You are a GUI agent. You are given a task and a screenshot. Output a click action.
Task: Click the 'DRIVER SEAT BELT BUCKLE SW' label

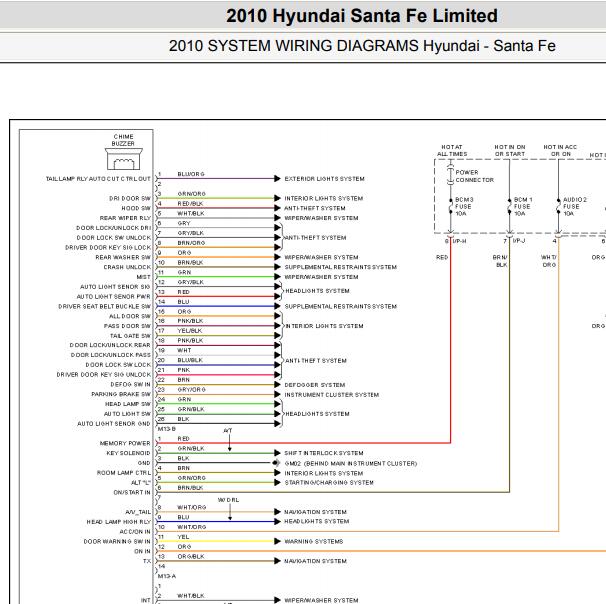tap(104, 306)
